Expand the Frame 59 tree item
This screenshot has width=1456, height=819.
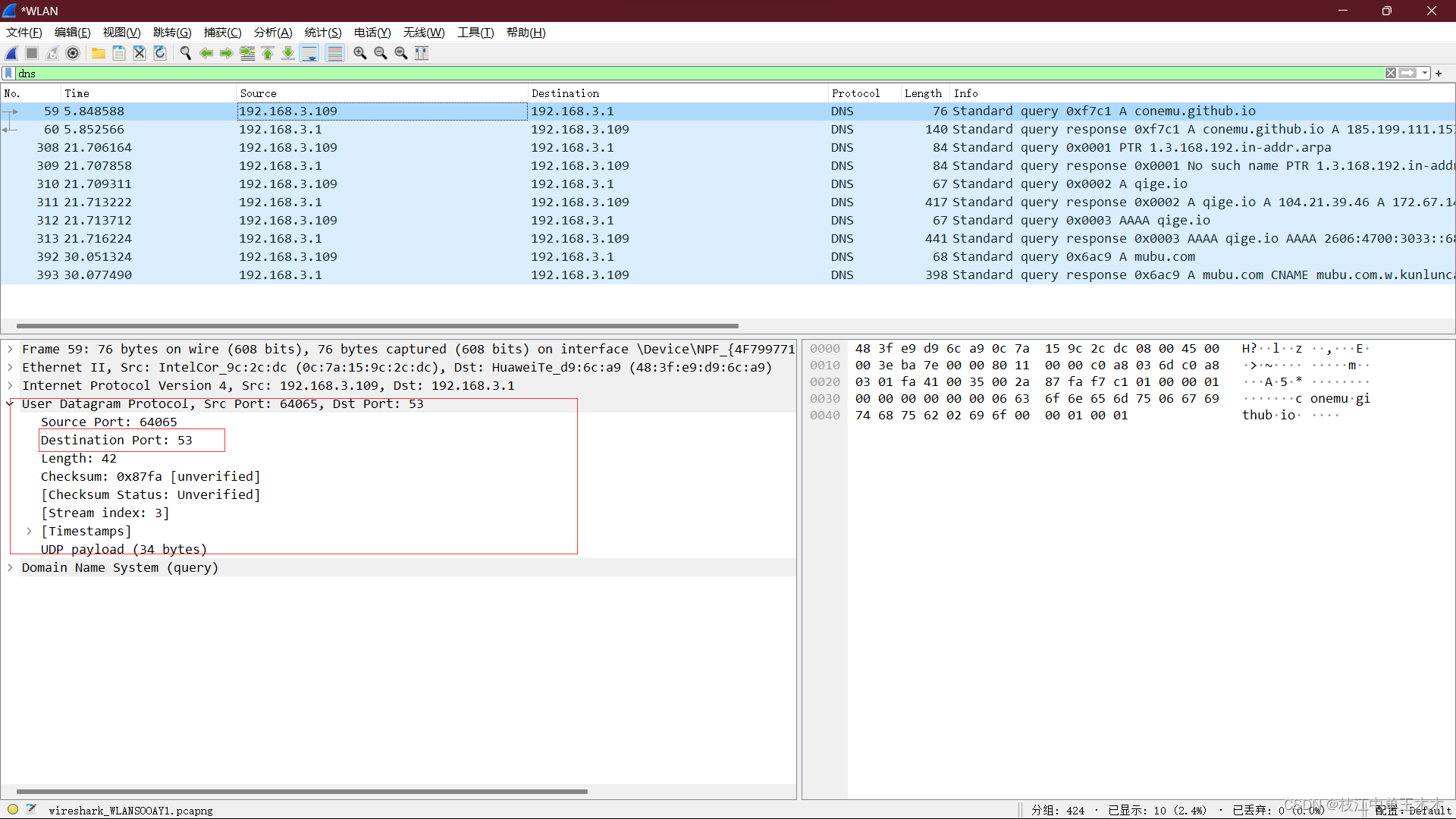[10, 350]
